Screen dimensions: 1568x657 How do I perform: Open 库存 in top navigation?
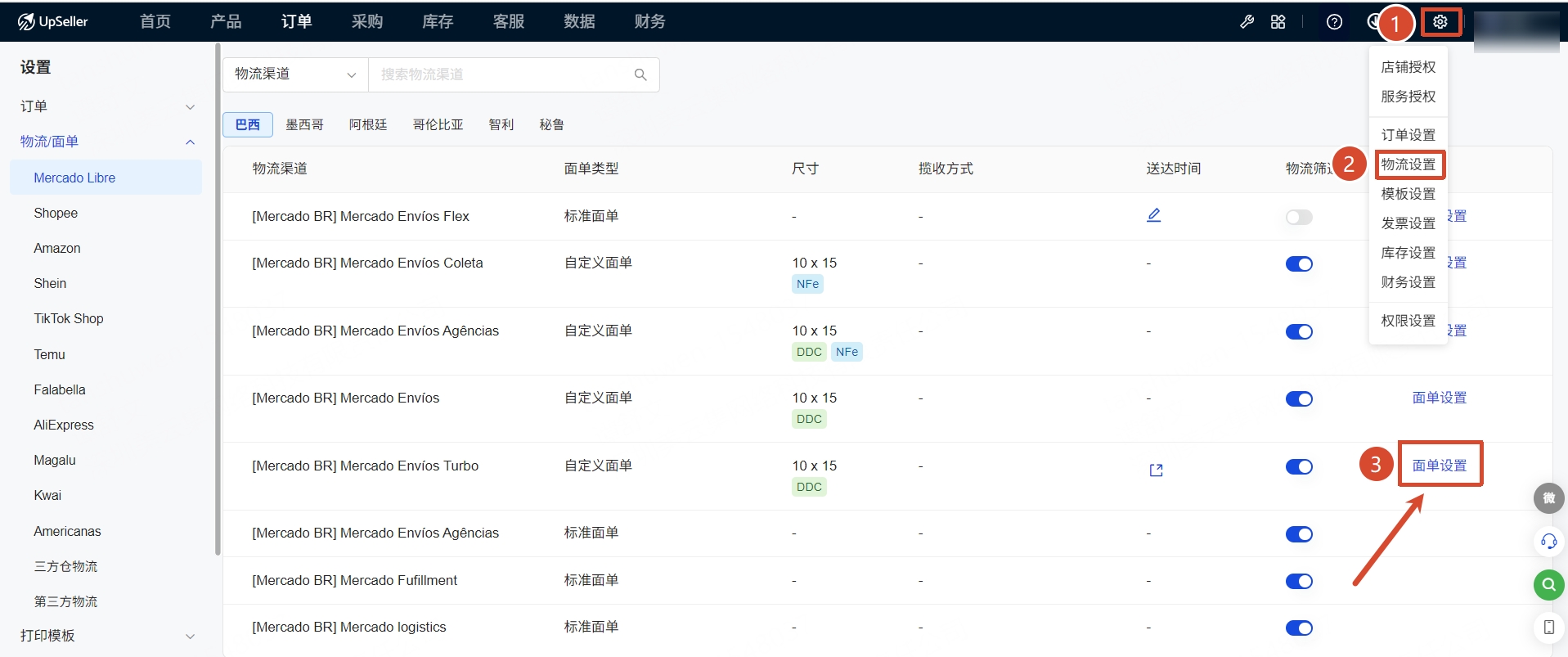click(438, 21)
